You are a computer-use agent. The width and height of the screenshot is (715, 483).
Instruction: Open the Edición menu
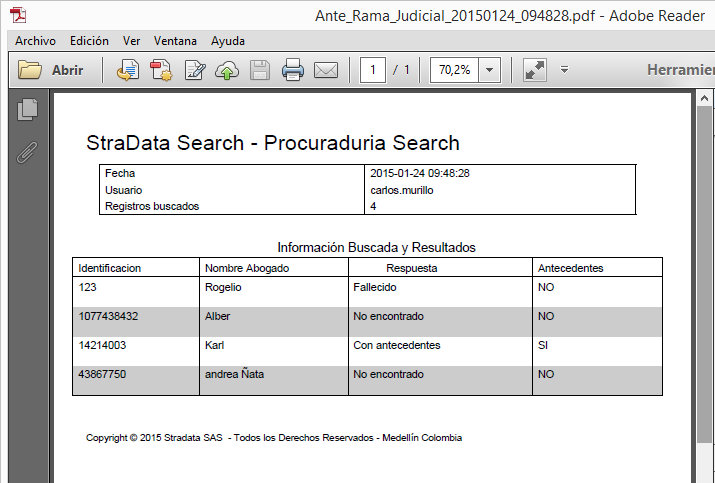pyautogui.click(x=89, y=41)
